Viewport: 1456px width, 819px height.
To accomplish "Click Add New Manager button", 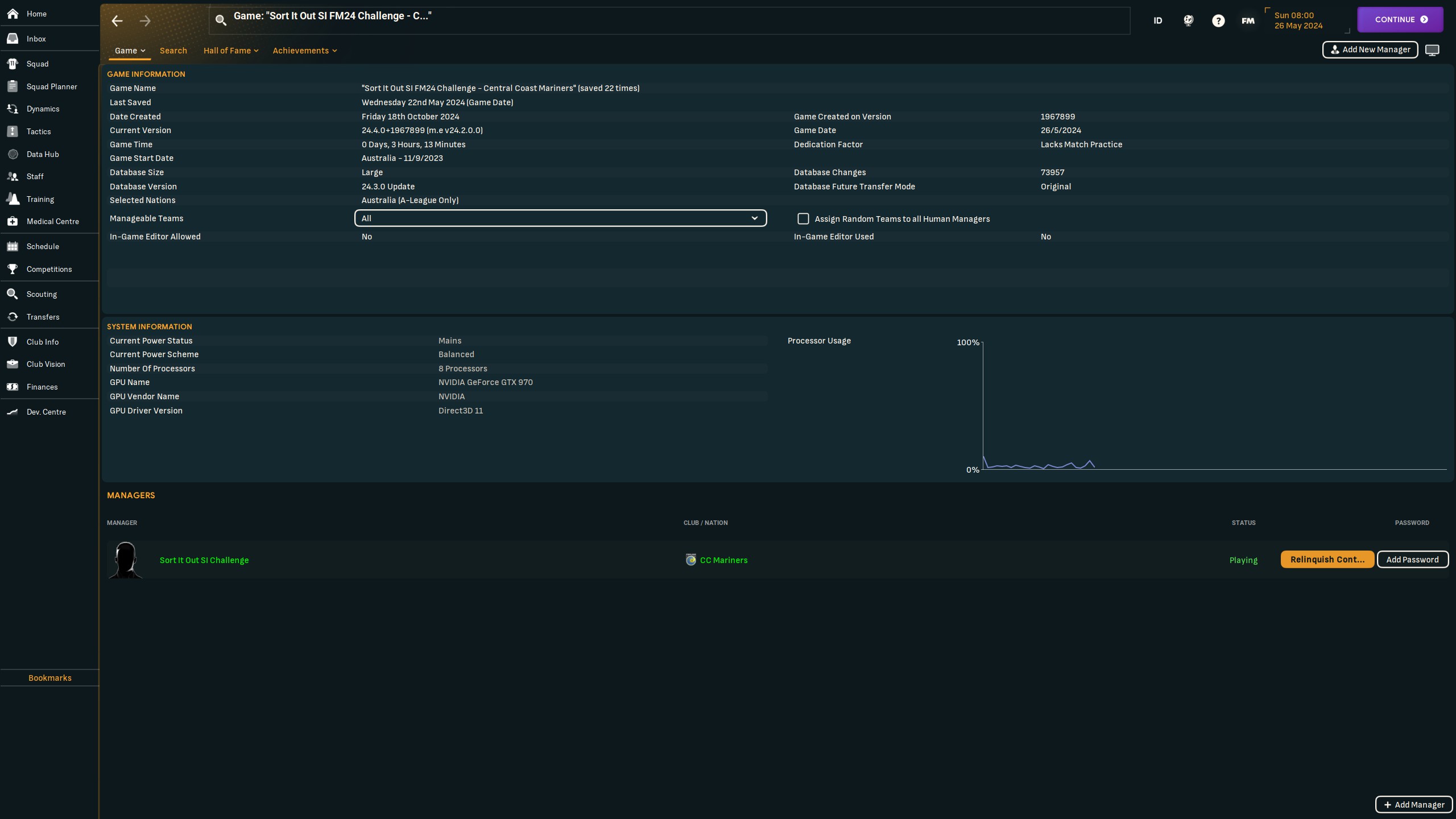I will tap(1370, 49).
